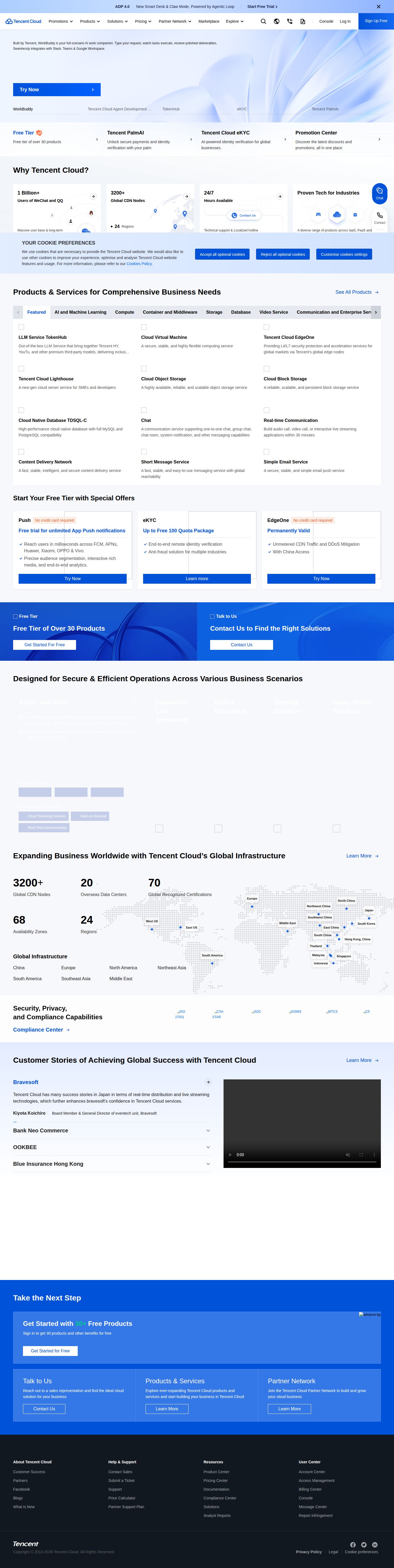The height and width of the screenshot is (1568, 394).
Task: Open the Compliance Center link
Action: pyautogui.click(x=42, y=1030)
